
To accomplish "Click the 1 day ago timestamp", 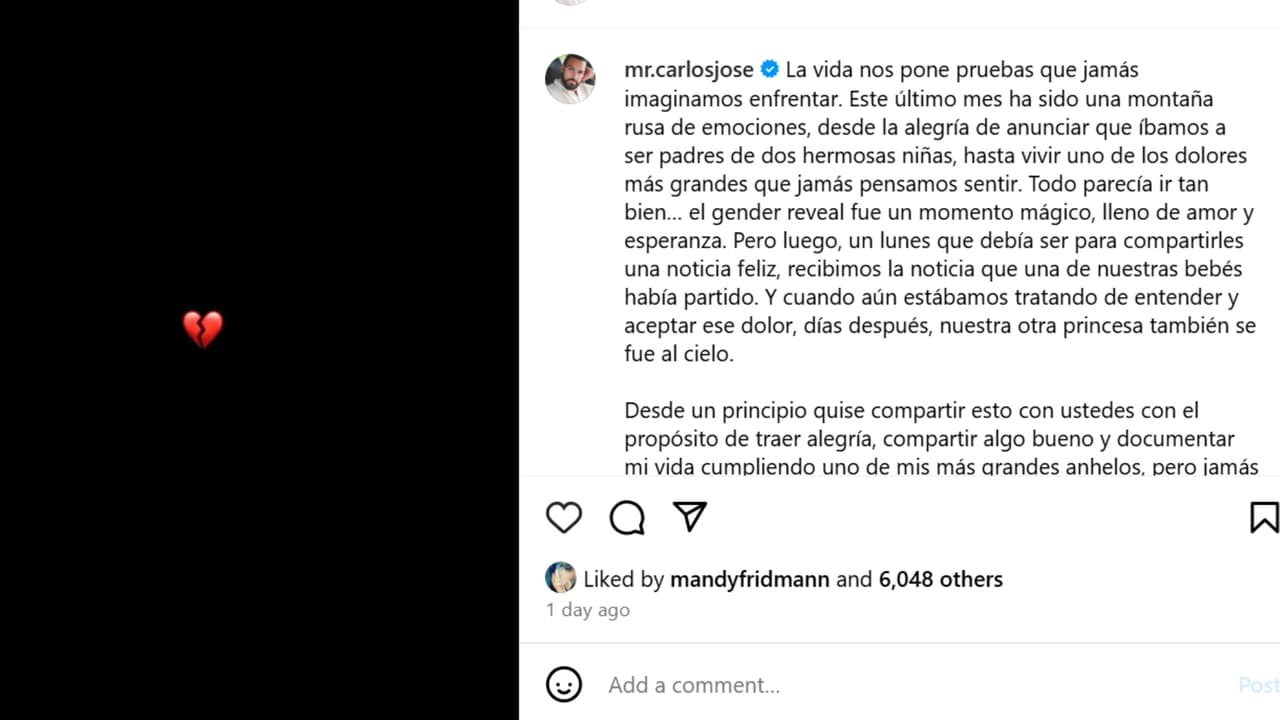I will click(587, 610).
